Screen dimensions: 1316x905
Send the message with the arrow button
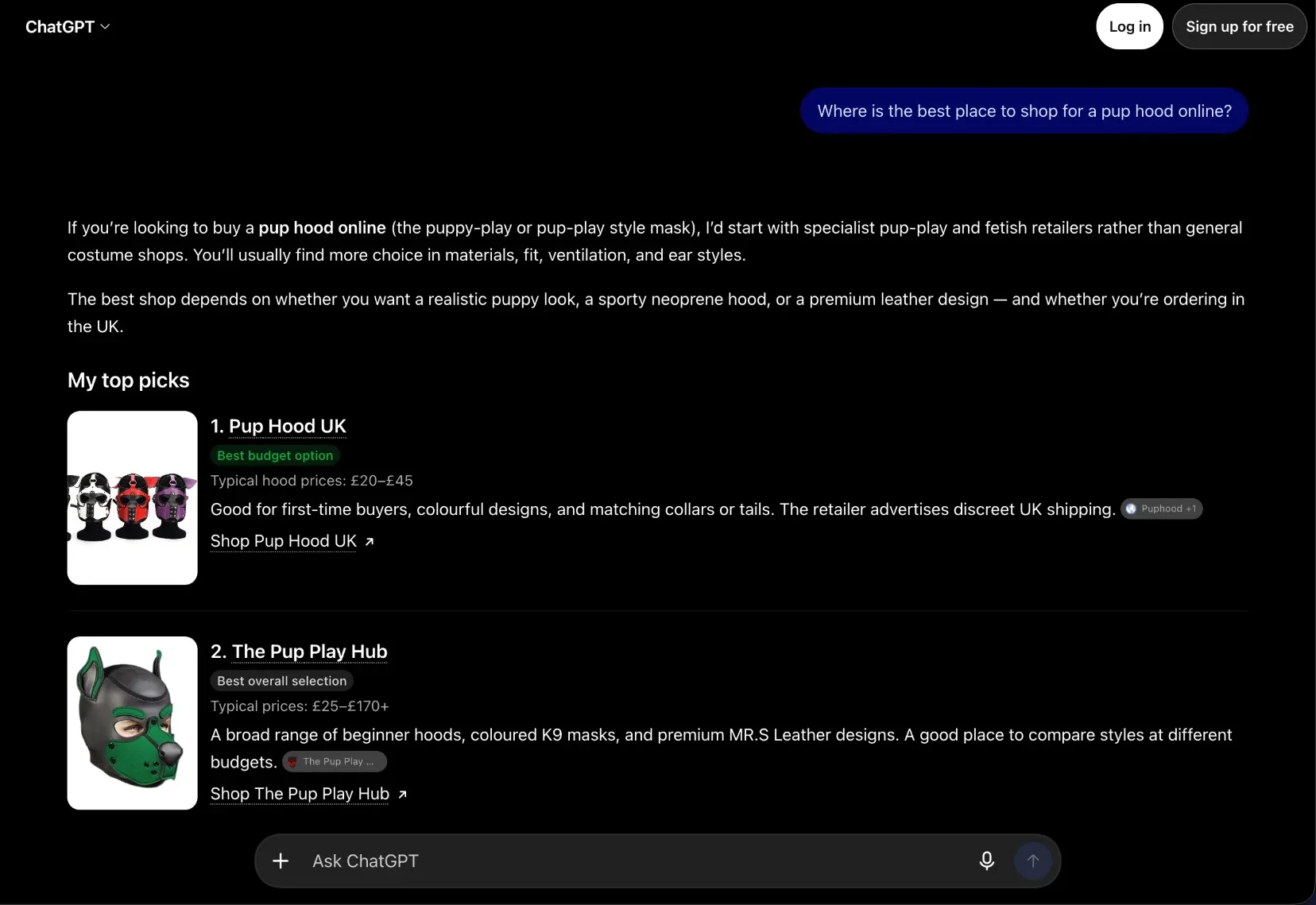[x=1032, y=861]
